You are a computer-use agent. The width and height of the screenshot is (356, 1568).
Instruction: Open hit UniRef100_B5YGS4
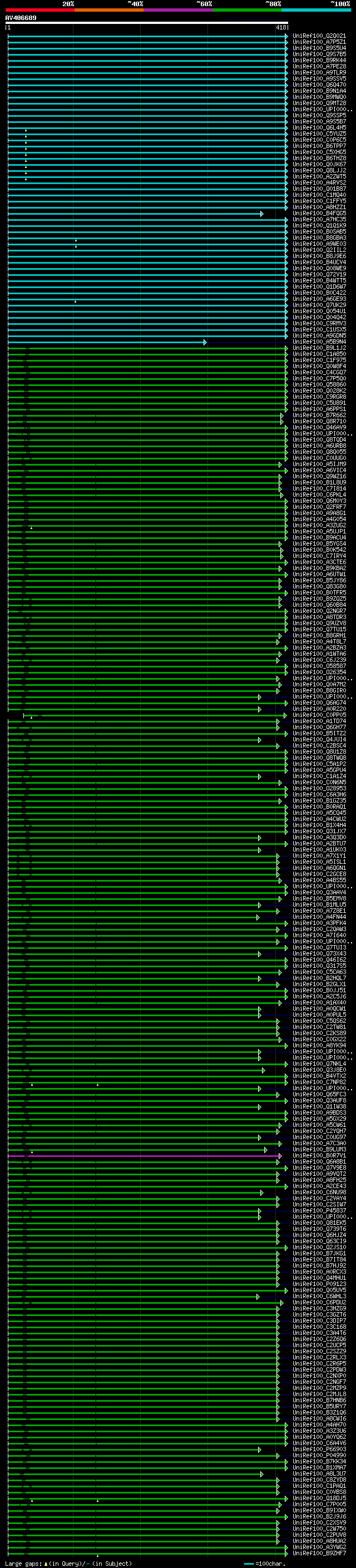coord(319,543)
